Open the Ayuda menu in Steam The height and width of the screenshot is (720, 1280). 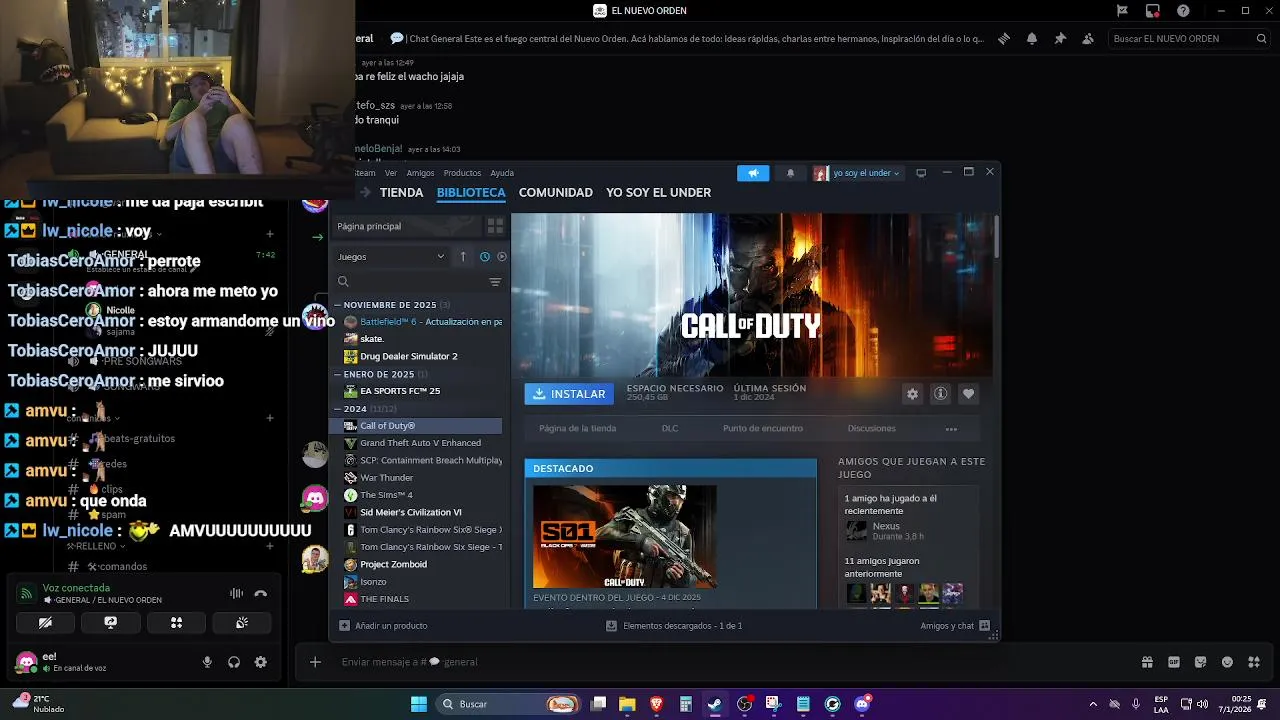tap(502, 173)
